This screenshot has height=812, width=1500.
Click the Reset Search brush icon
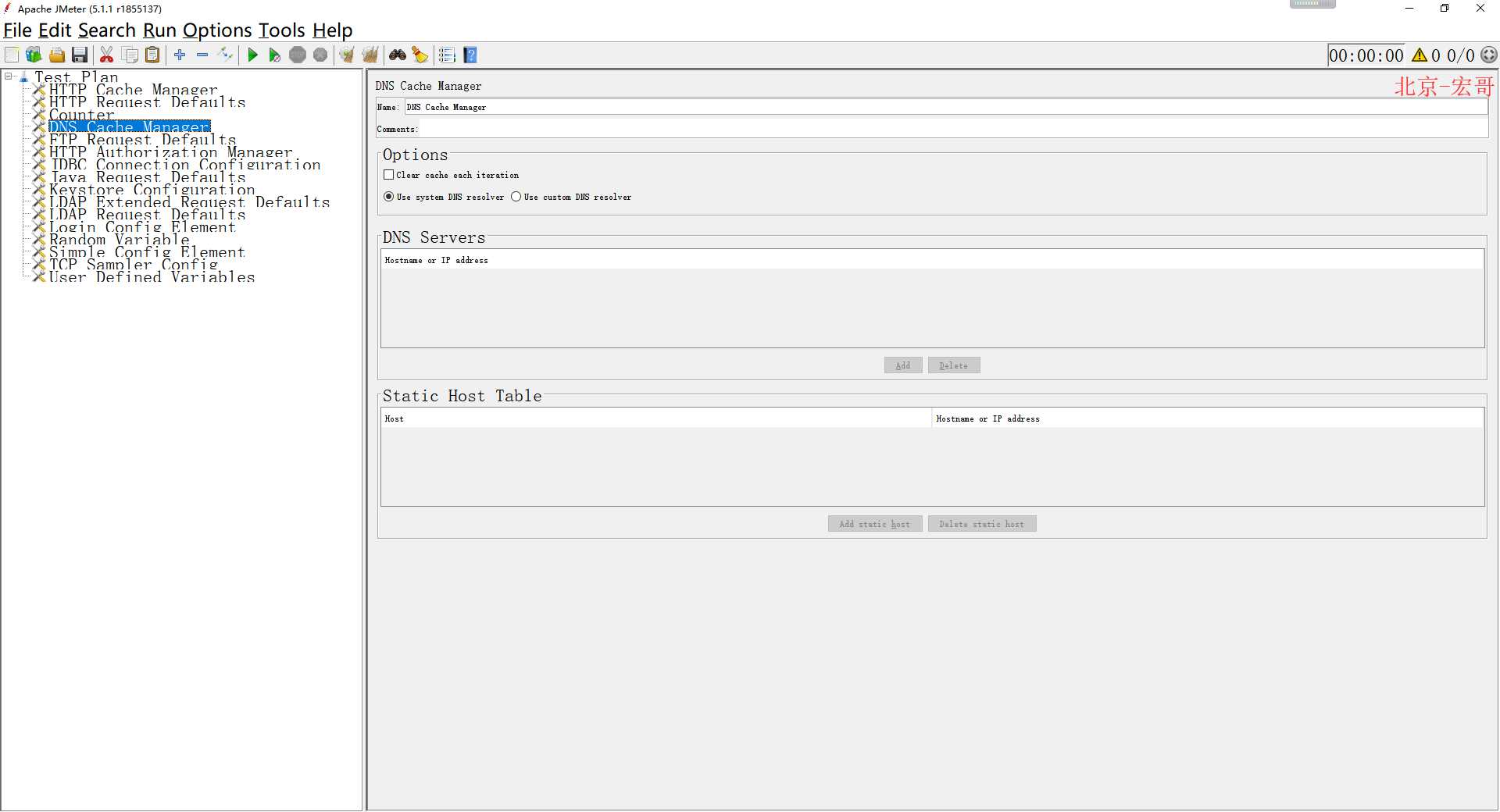(420, 55)
